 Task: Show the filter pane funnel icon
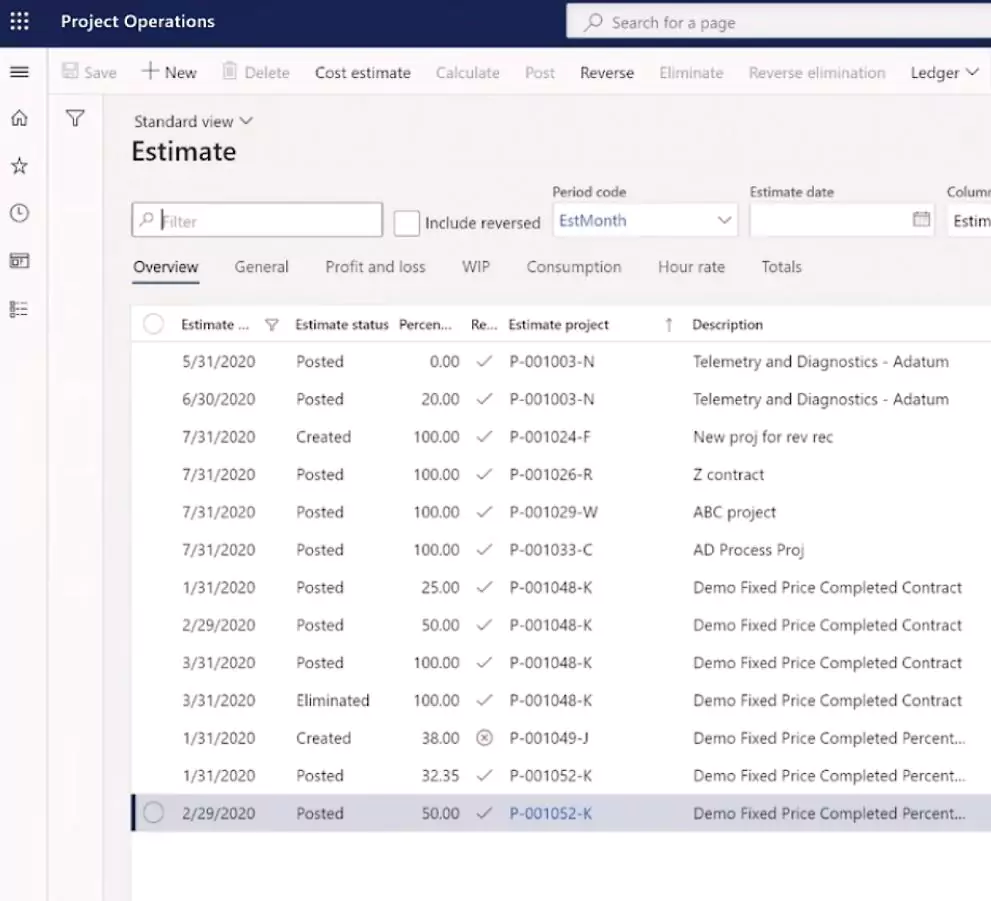pos(75,119)
